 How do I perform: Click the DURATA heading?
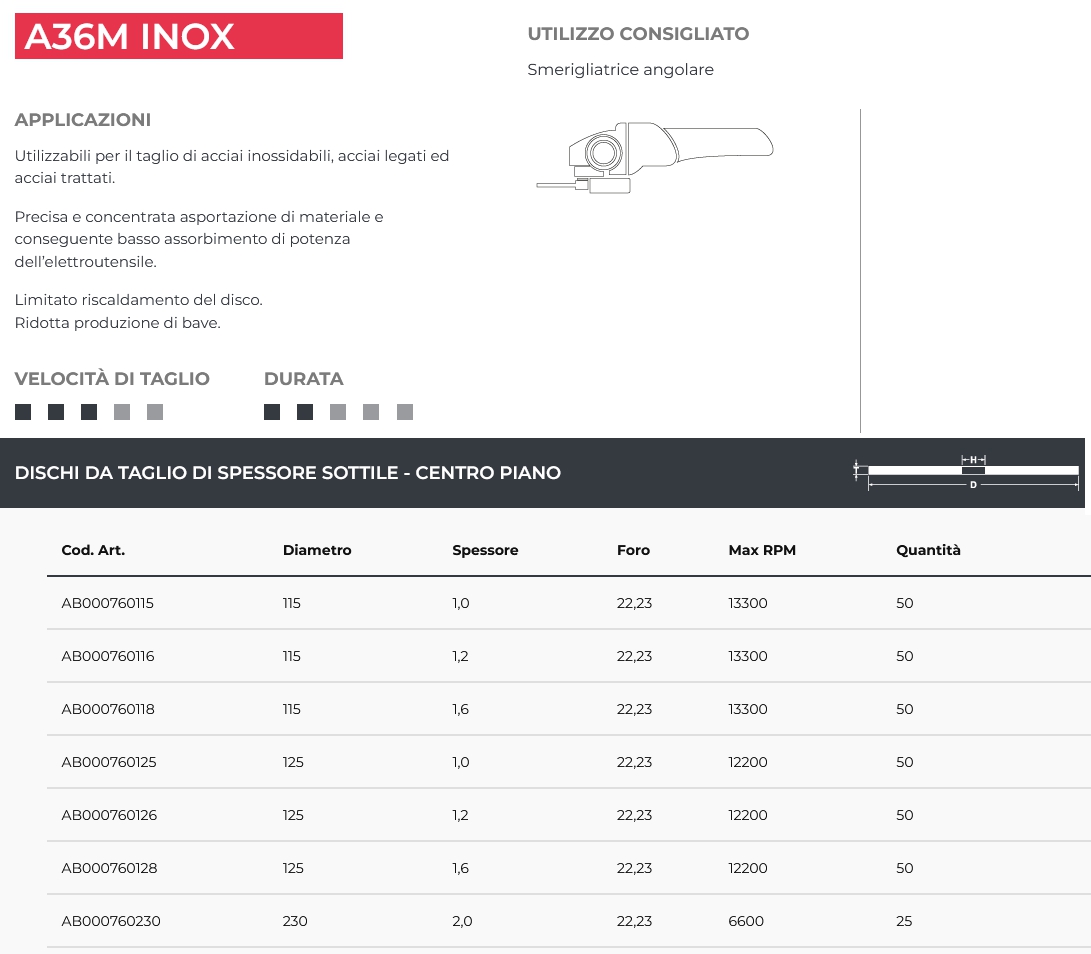point(303,379)
